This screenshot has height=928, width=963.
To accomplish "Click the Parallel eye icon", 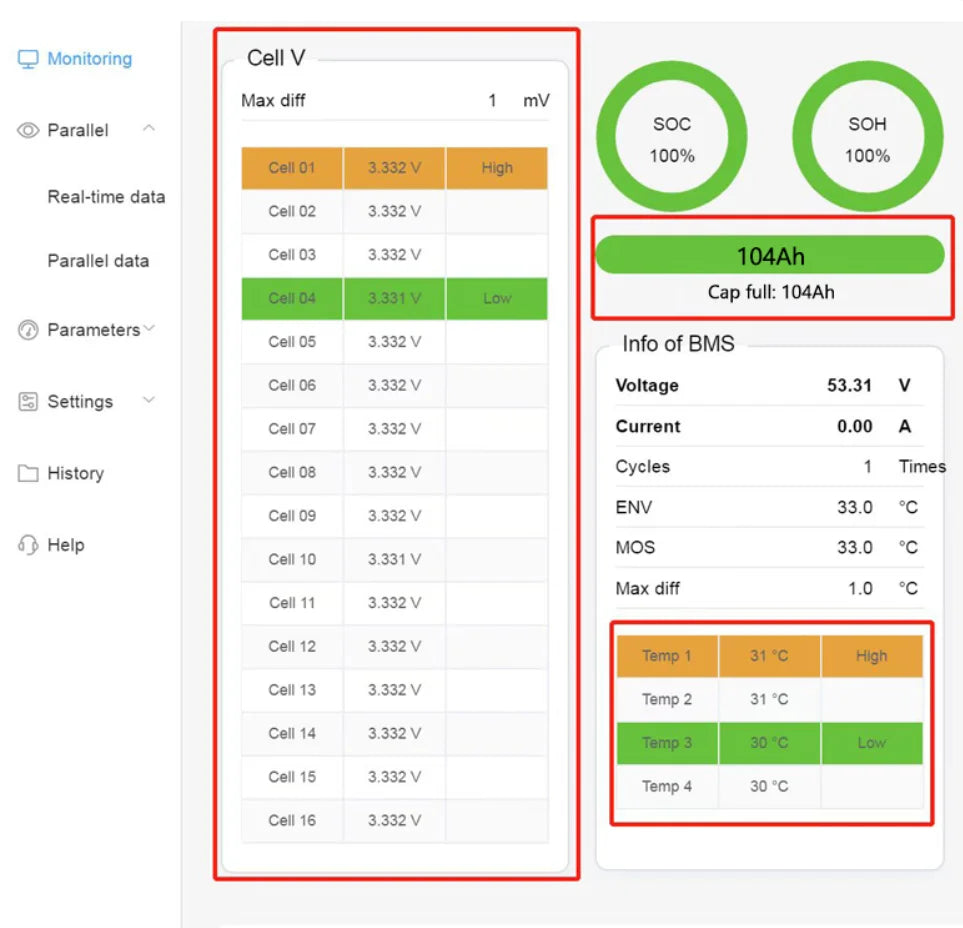I will (x=28, y=131).
